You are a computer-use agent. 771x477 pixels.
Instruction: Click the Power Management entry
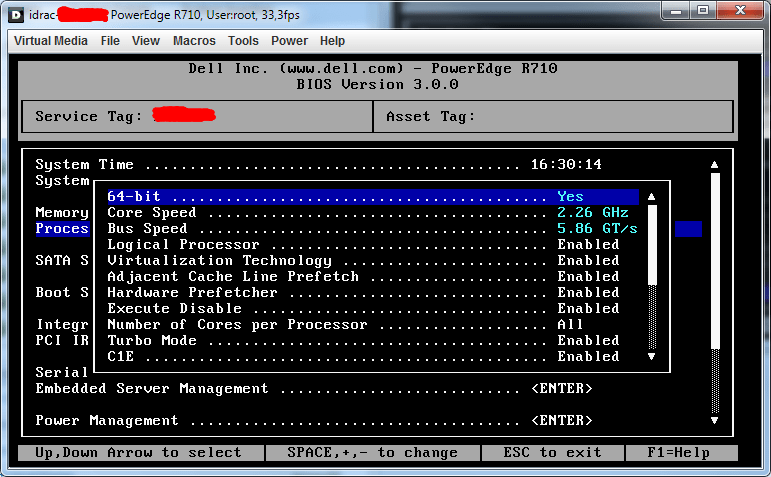(107, 420)
